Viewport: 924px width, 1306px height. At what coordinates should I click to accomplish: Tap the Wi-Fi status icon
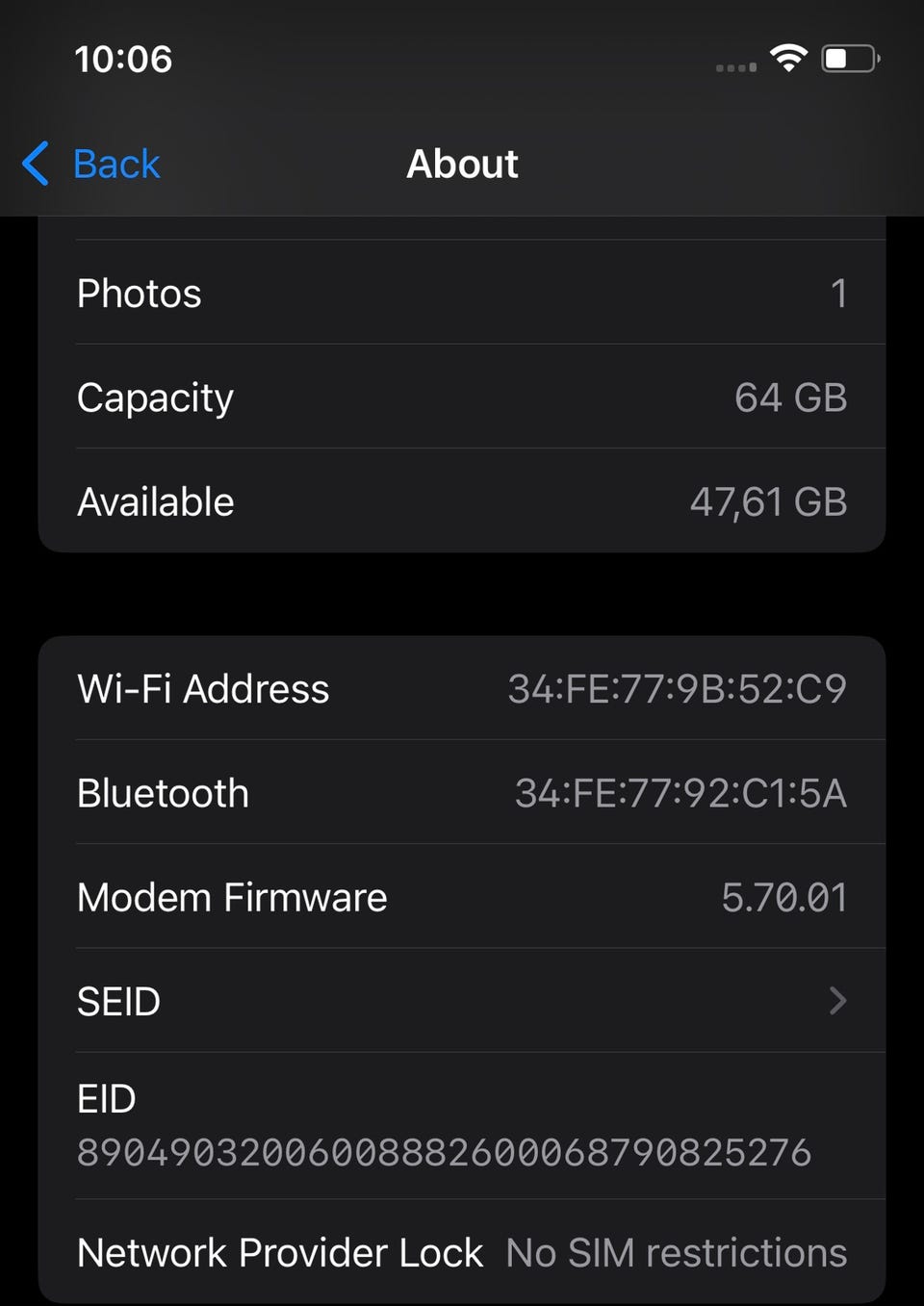tap(788, 59)
